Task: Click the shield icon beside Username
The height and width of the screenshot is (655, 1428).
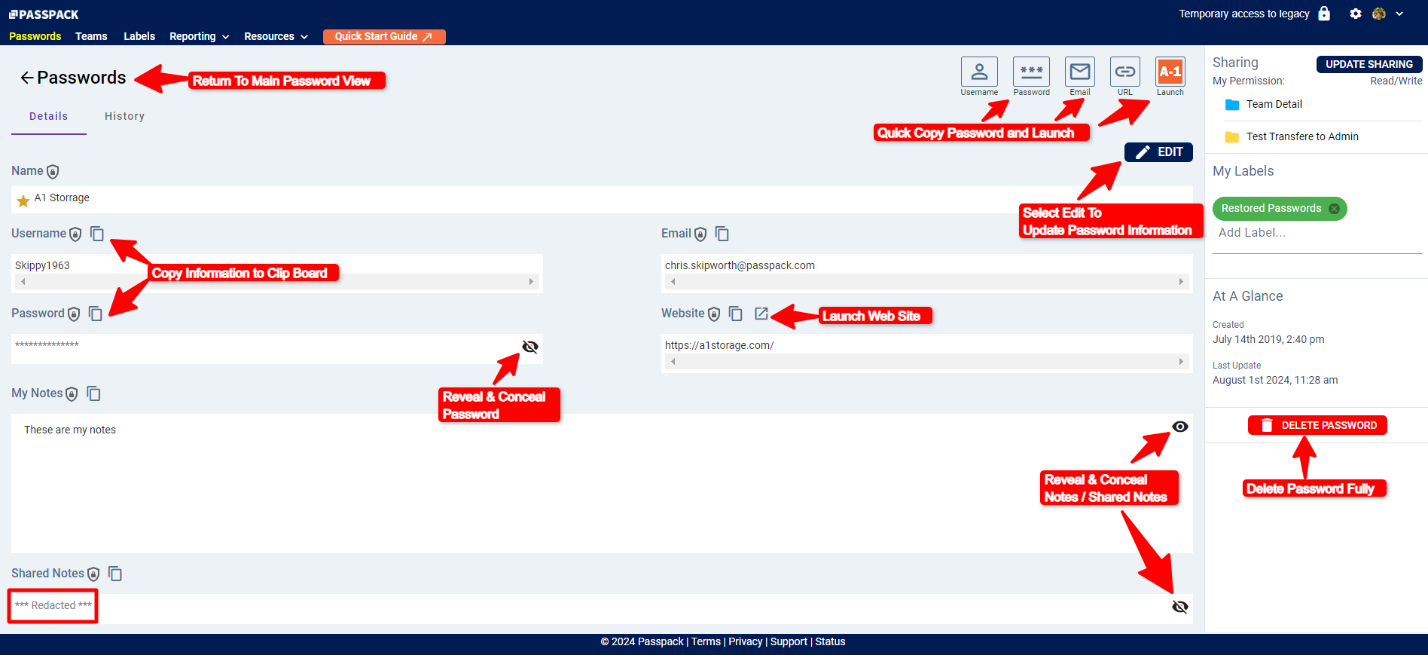Action: [x=75, y=234]
